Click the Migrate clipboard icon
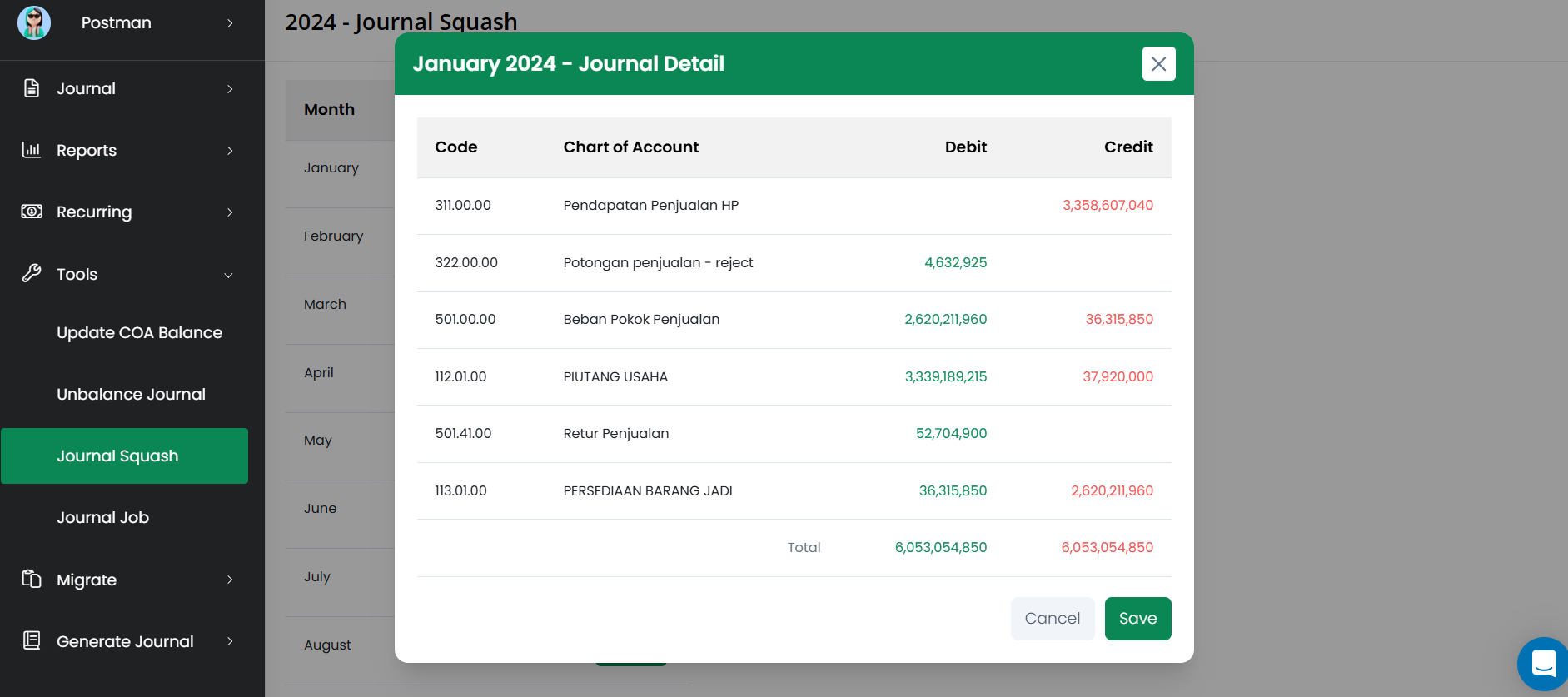Viewport: 1568px width, 697px height. coord(32,579)
